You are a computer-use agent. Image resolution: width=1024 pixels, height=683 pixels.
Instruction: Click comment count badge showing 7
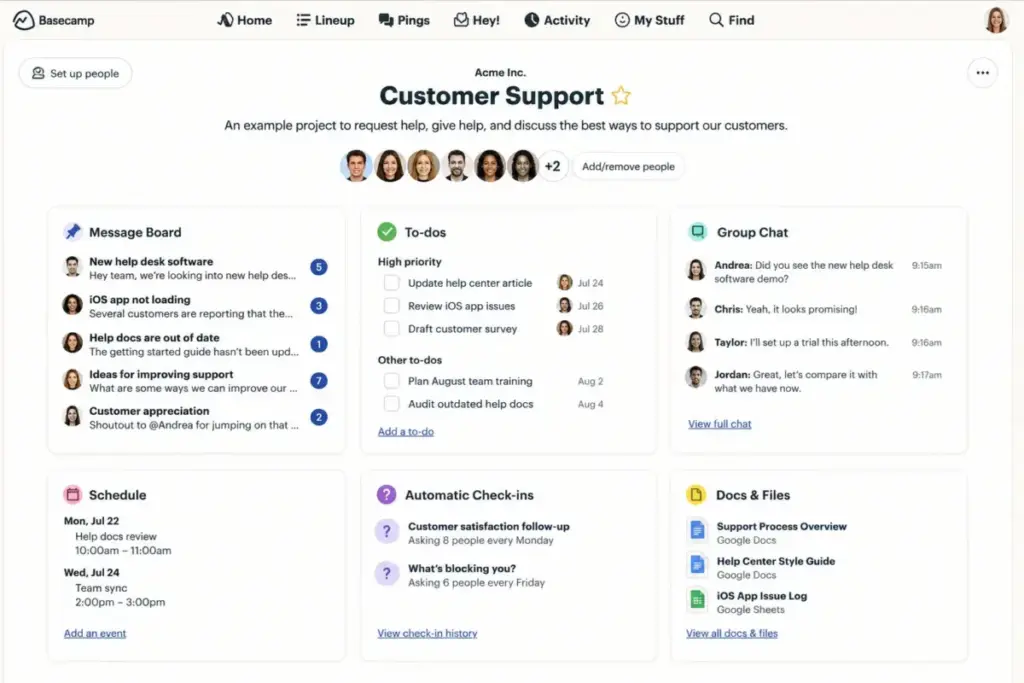(319, 381)
